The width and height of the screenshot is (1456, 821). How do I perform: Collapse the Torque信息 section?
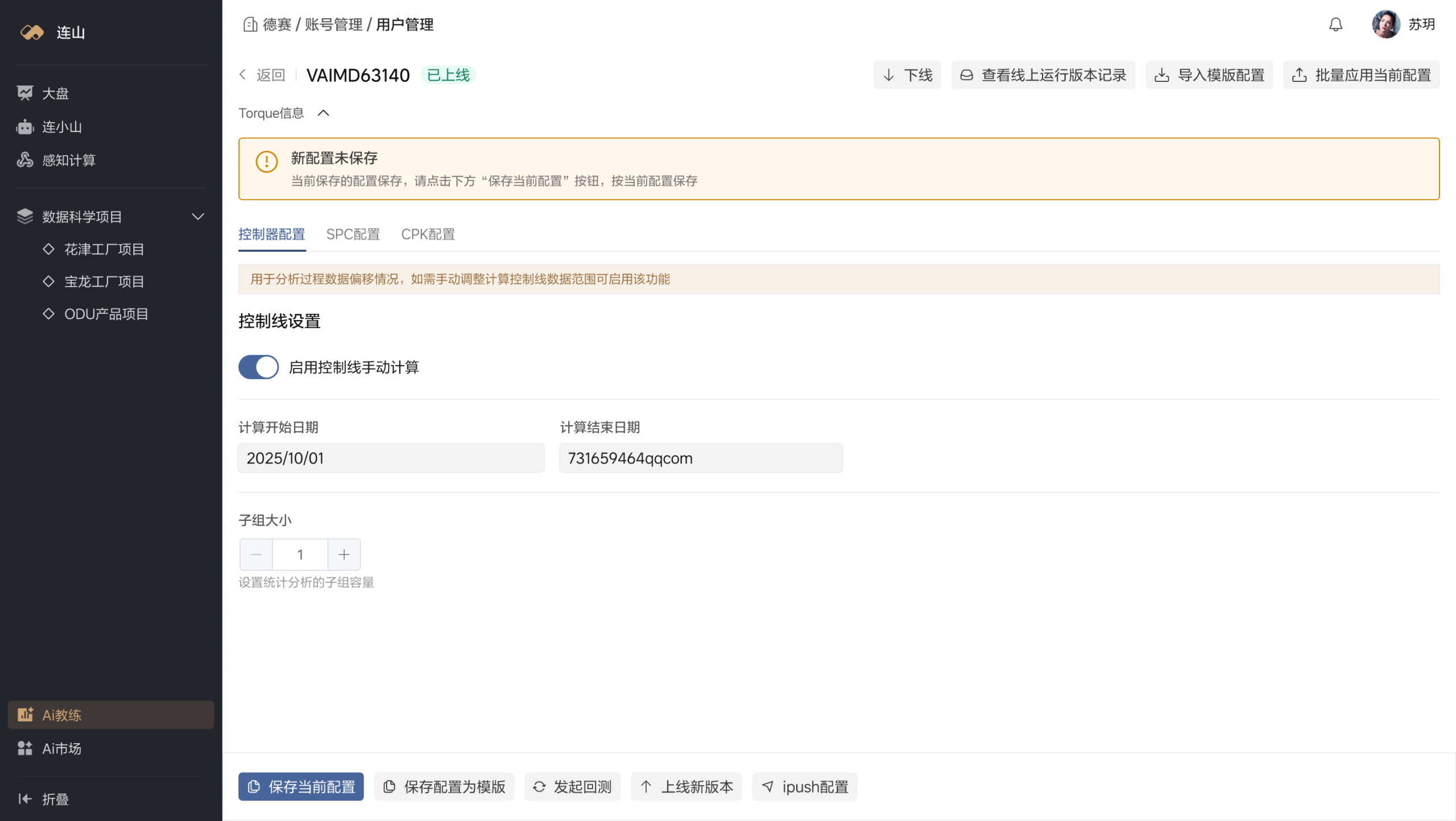(x=323, y=113)
